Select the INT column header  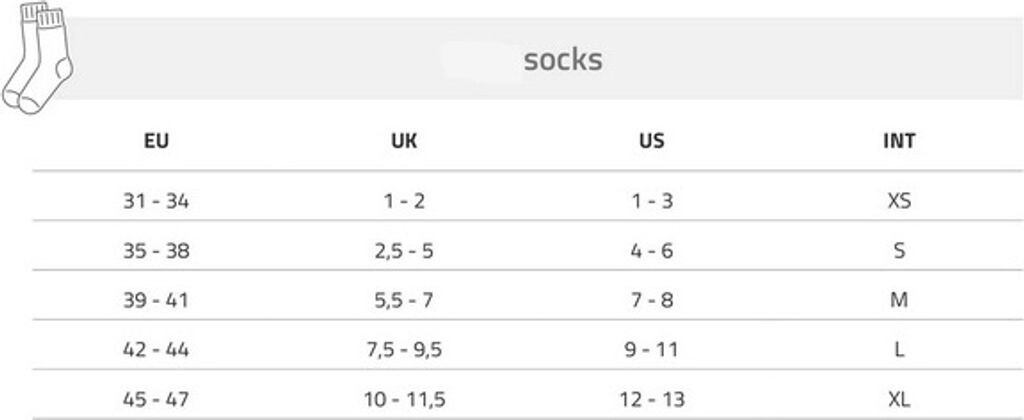[x=899, y=141]
